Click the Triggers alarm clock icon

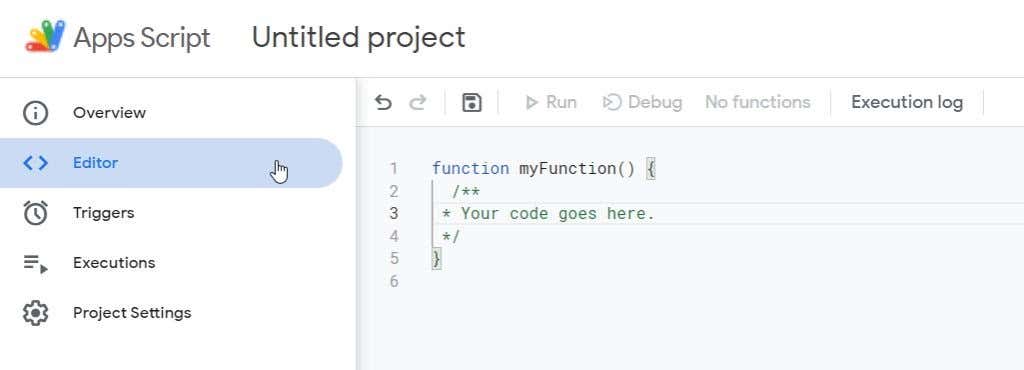[35, 213]
